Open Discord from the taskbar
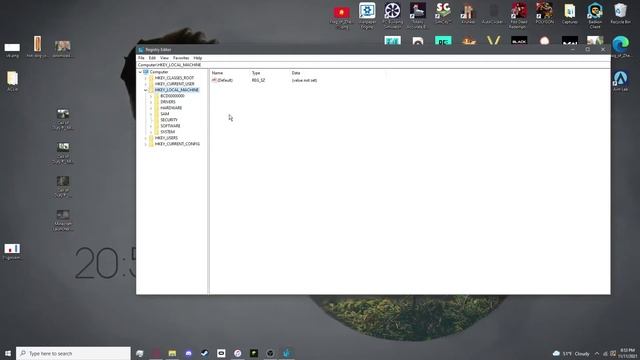The height and width of the screenshot is (360, 640). [x=189, y=353]
